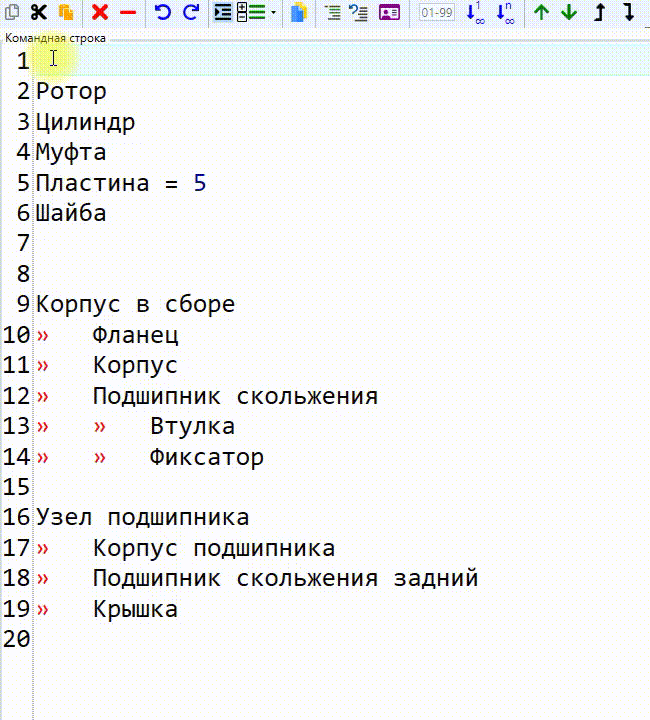Click the text Муфта
The image size is (650, 720).
pyautogui.click(x=71, y=152)
